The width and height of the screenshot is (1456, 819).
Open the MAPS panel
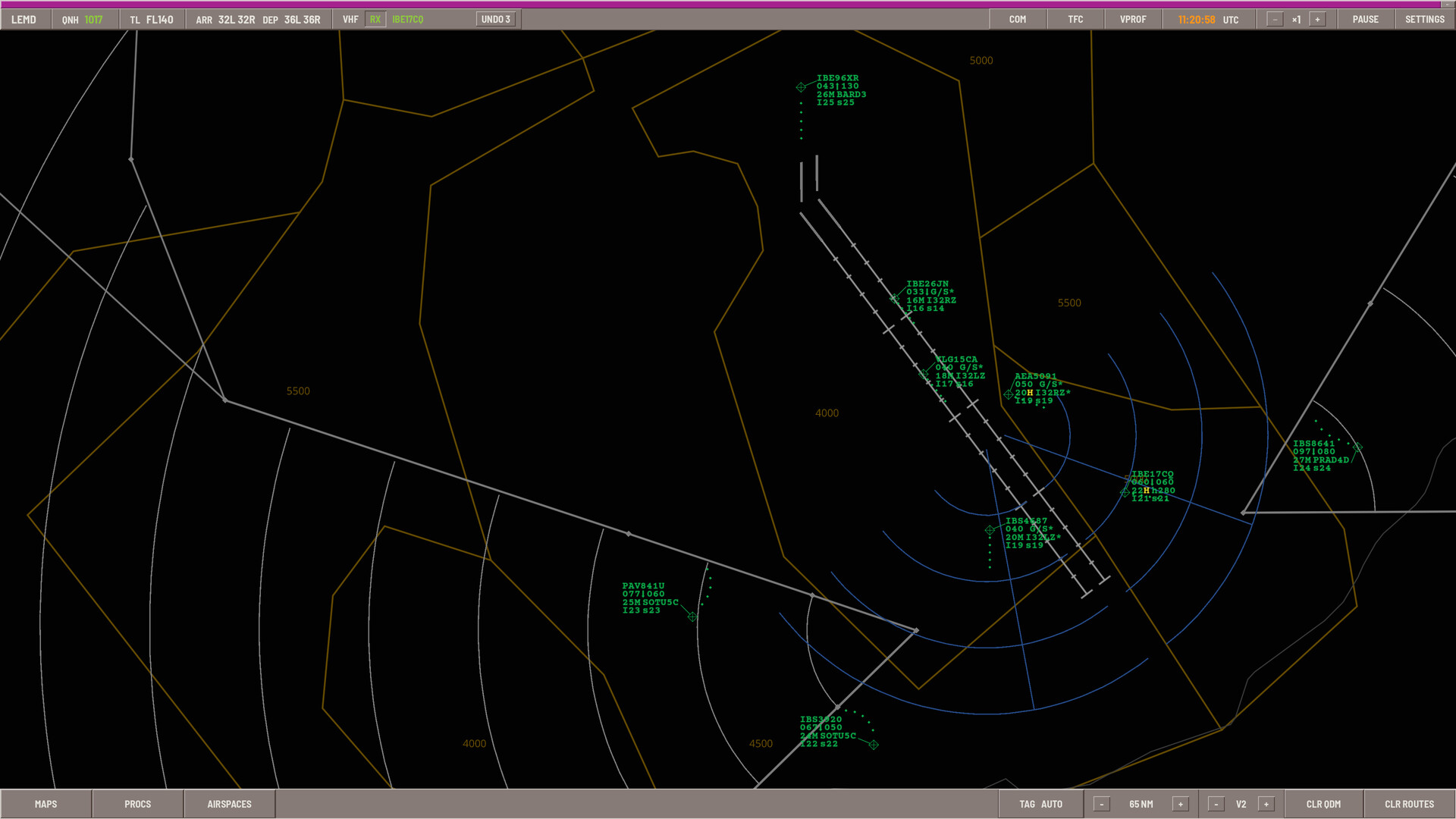(46, 804)
